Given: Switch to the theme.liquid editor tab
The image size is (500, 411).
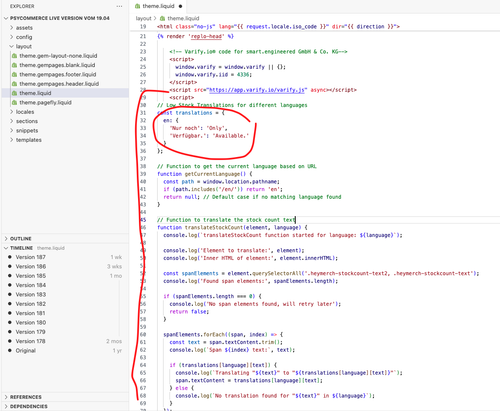Looking at the screenshot, I should 158,6.
